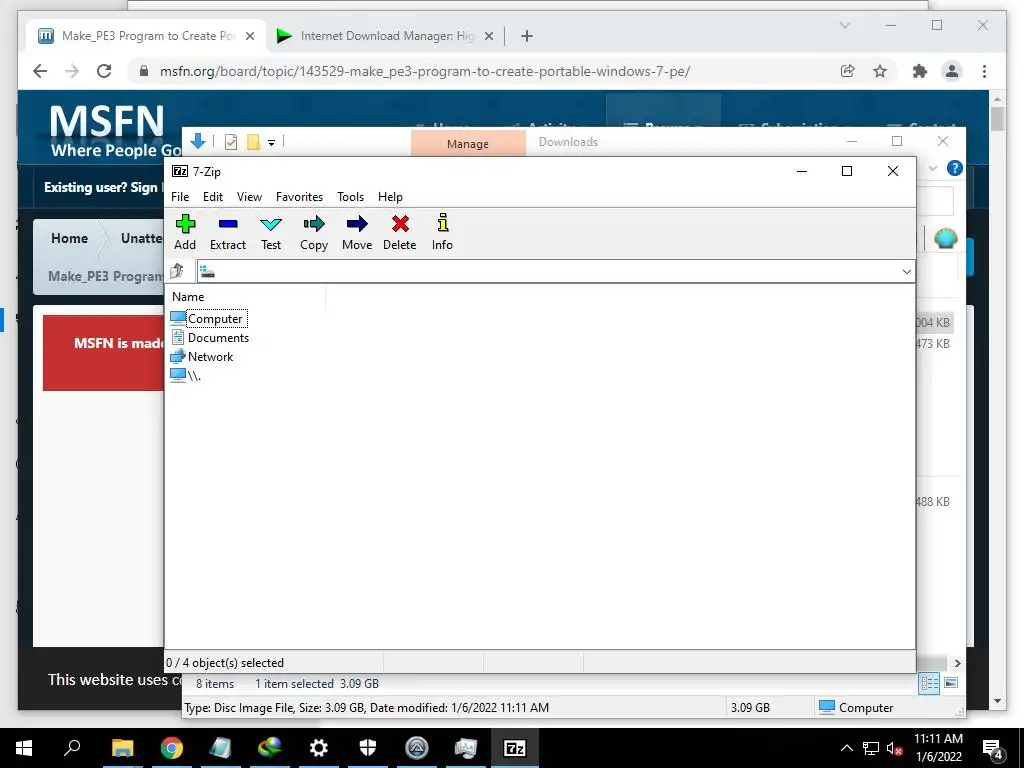Image resolution: width=1024 pixels, height=768 pixels.
Task: Open Settings gear from the taskbar
Action: pos(319,748)
